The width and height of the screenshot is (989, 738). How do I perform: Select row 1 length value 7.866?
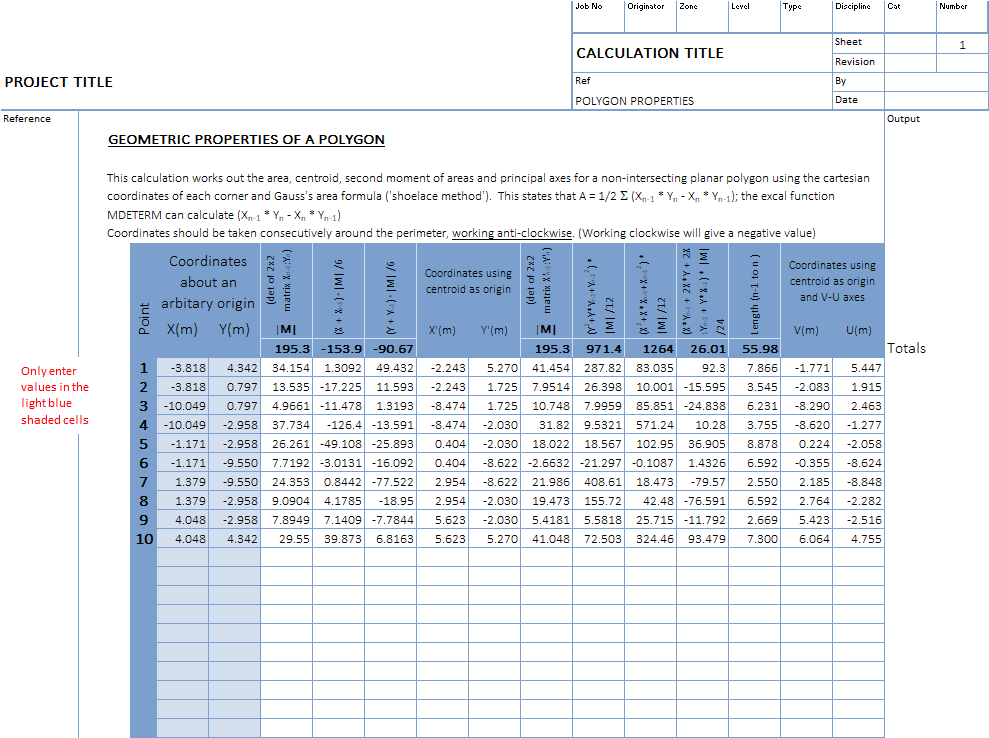click(755, 368)
